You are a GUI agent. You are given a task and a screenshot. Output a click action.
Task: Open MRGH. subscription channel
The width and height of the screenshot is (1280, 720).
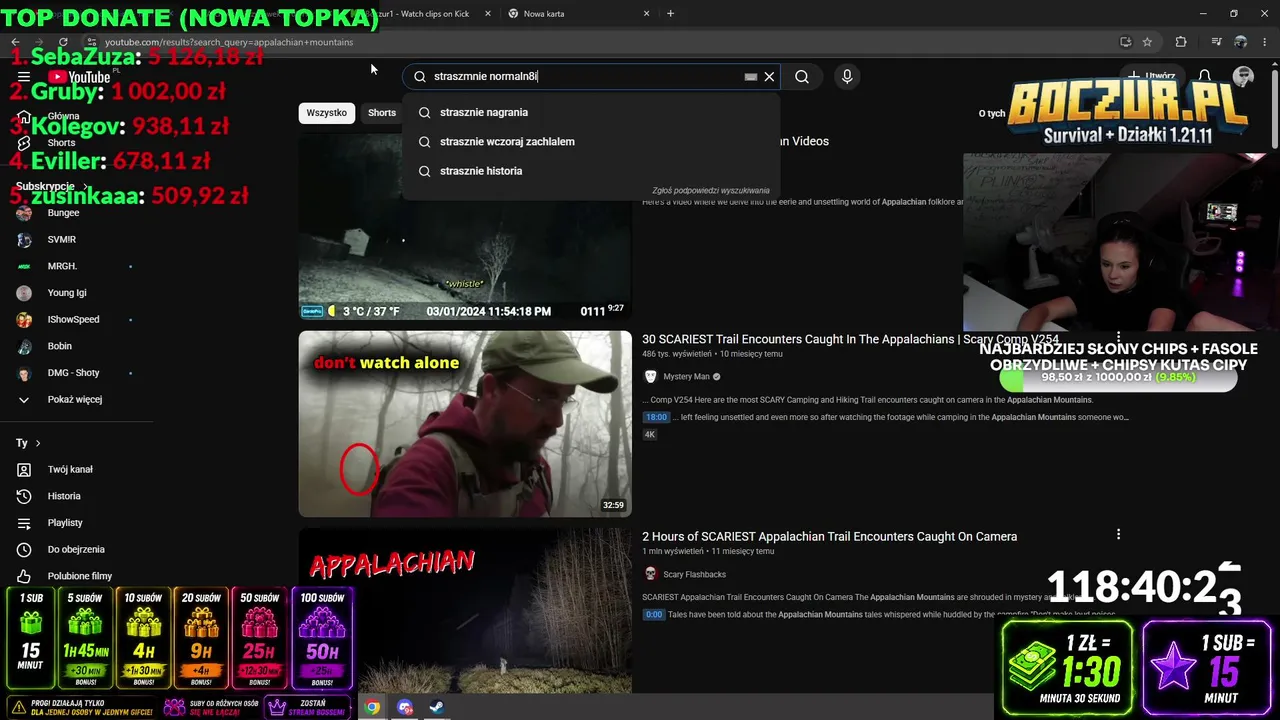62,266
